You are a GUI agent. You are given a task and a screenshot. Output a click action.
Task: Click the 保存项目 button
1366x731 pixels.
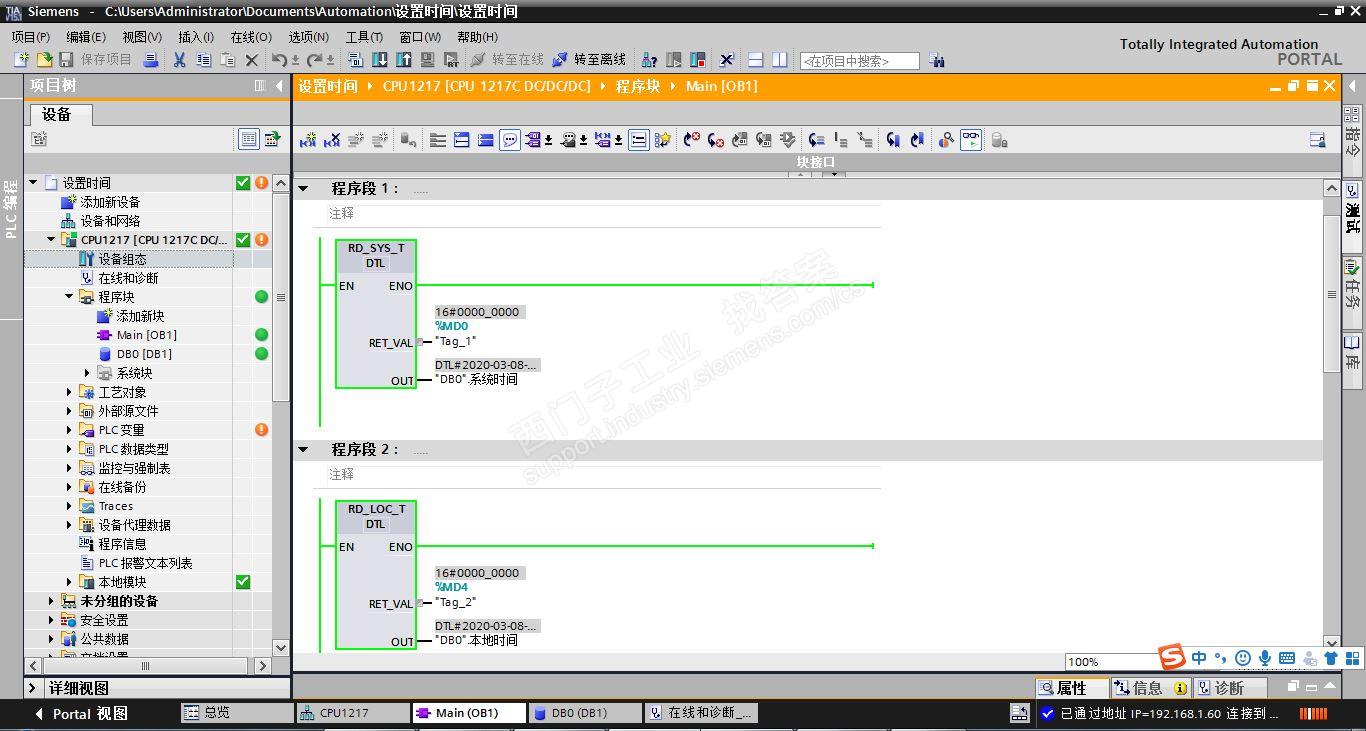(95, 60)
